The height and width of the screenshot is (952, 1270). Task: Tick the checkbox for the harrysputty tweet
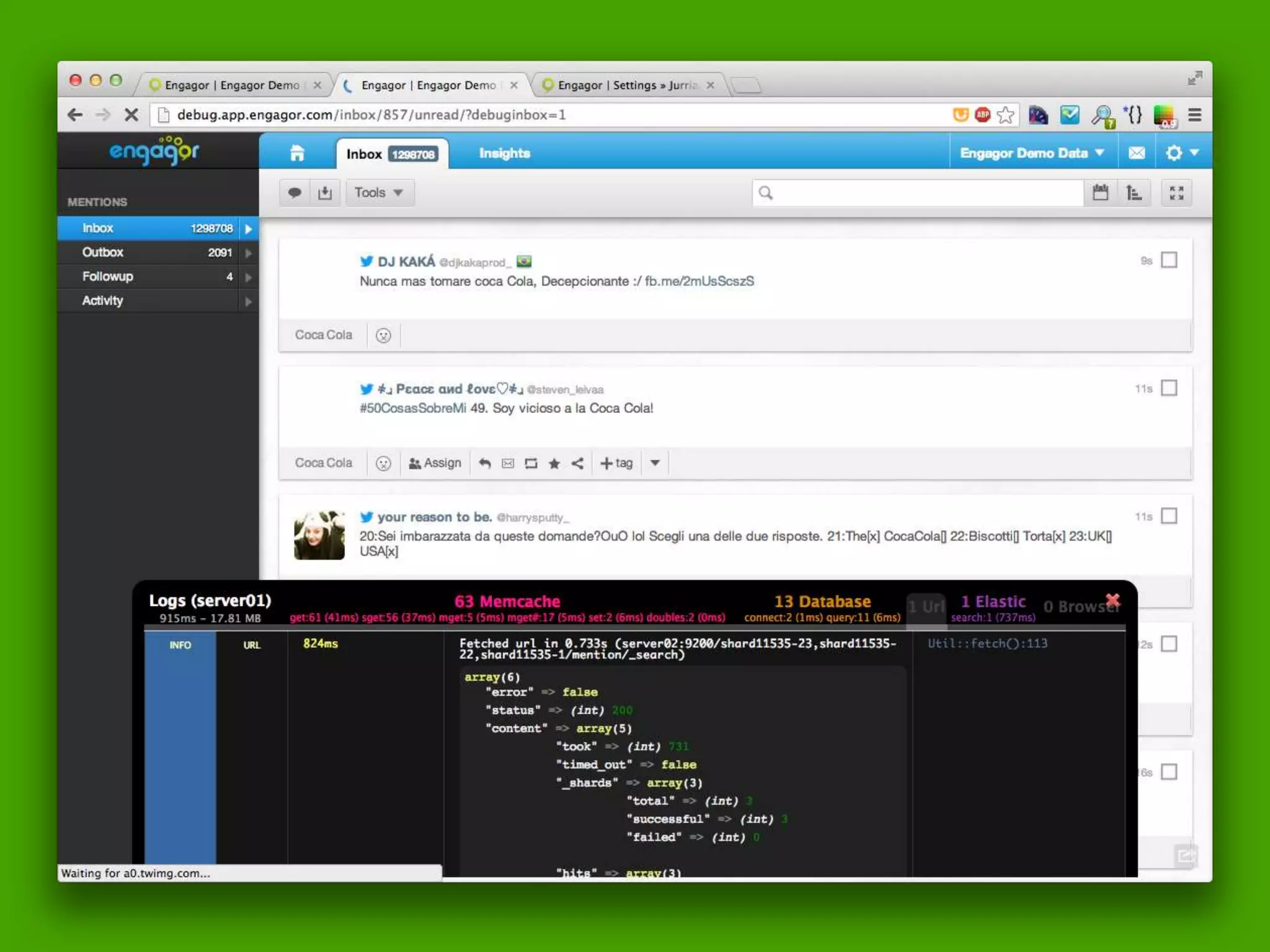1169,516
